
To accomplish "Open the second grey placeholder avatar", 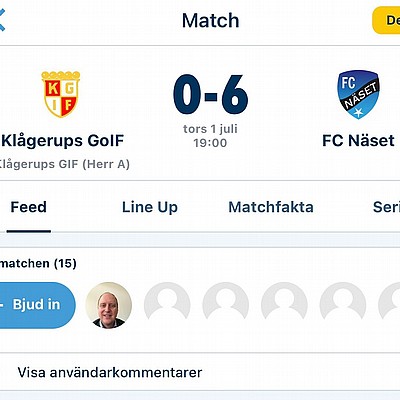I will 226,305.
